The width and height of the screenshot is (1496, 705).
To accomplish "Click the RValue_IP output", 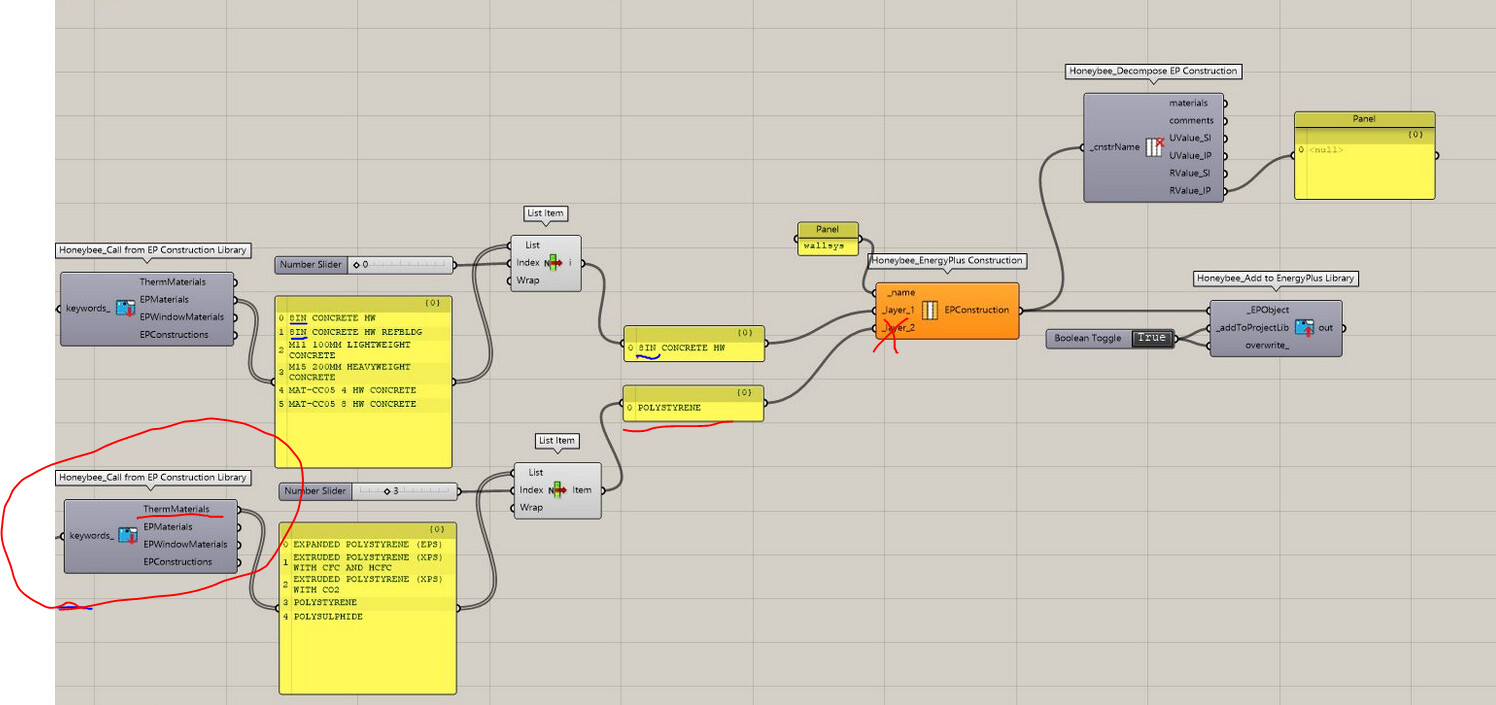I will [1190, 190].
